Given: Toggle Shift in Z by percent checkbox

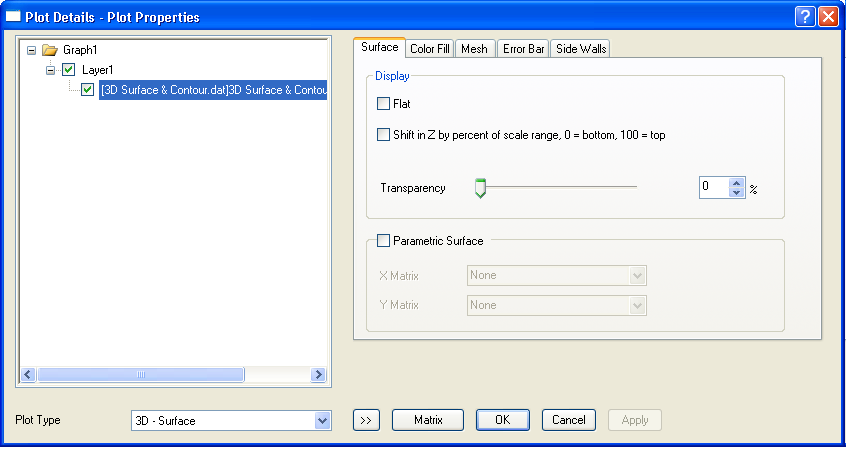Looking at the screenshot, I should [384, 134].
